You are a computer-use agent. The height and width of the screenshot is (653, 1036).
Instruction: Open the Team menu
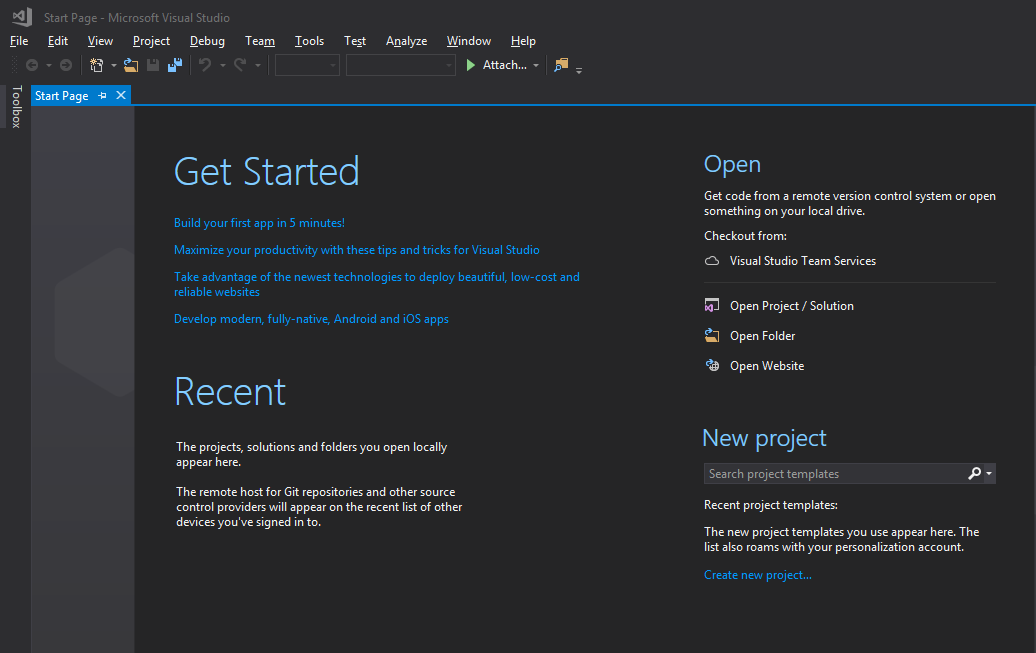point(260,41)
